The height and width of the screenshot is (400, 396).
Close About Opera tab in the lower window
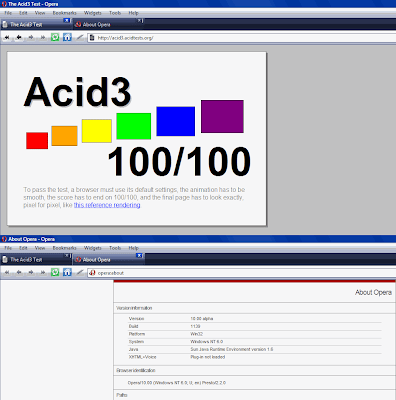click(x=140, y=256)
